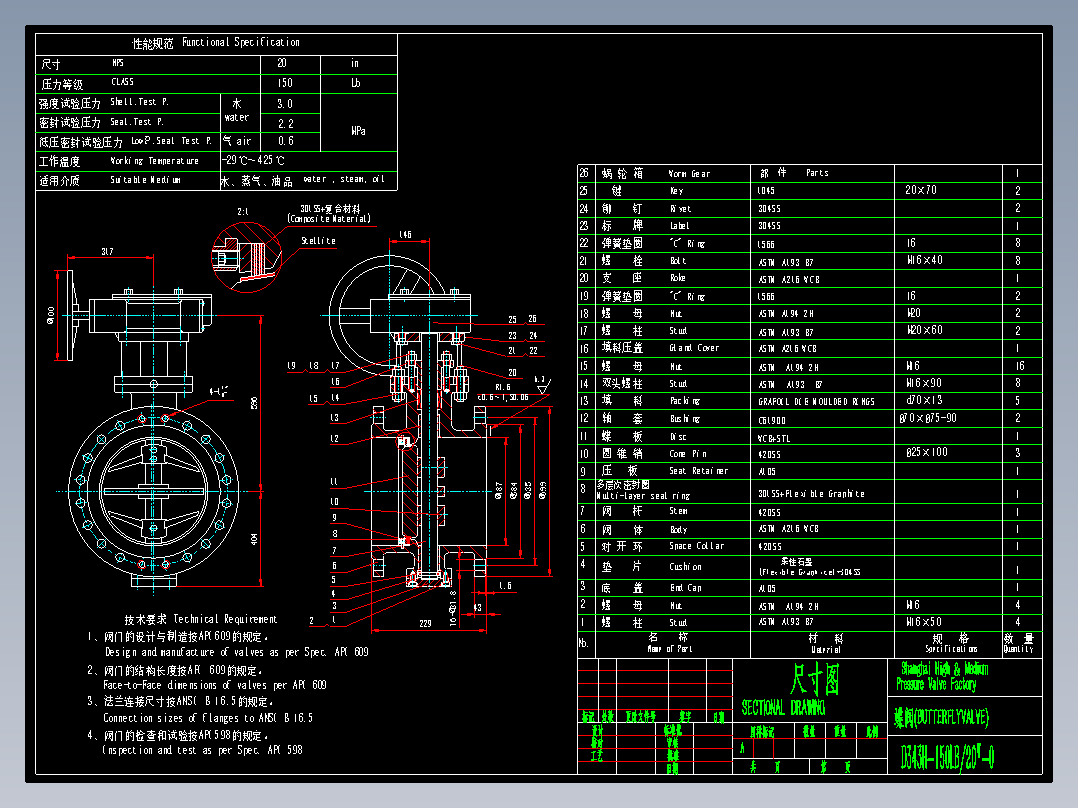Click the valve disc center in front view
The width and height of the screenshot is (1078, 808).
pyautogui.click(x=153, y=493)
